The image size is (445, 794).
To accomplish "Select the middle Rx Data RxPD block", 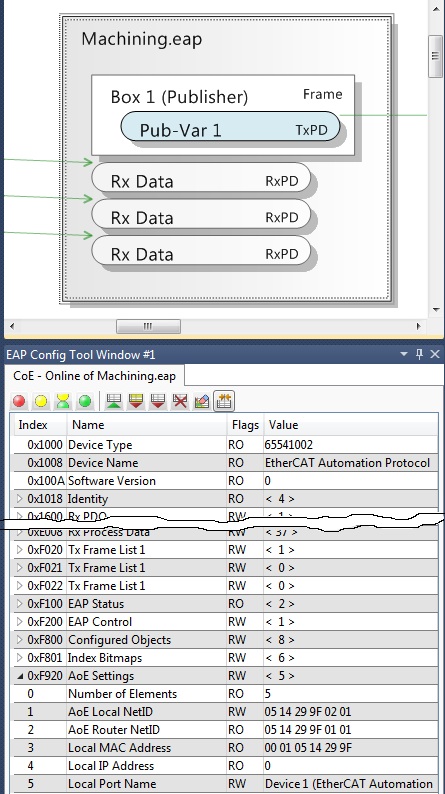I will (x=201, y=214).
